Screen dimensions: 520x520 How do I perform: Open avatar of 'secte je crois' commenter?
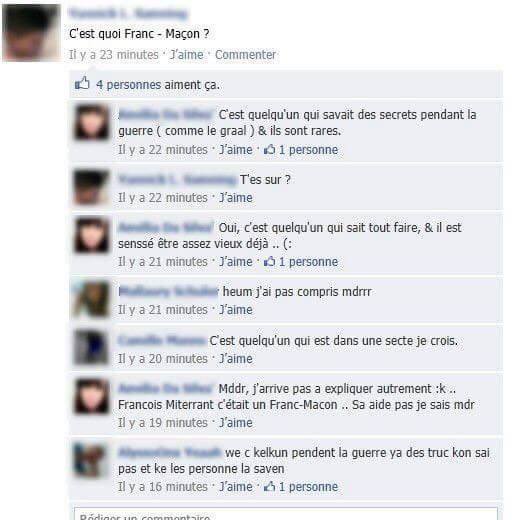pyautogui.click(x=91, y=347)
